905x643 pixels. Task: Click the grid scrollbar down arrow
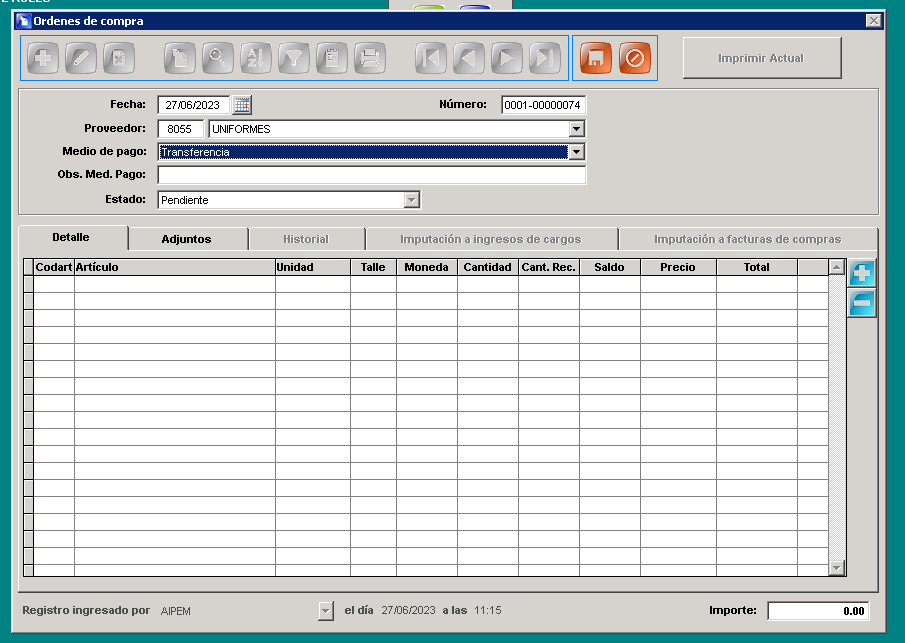[x=837, y=568]
